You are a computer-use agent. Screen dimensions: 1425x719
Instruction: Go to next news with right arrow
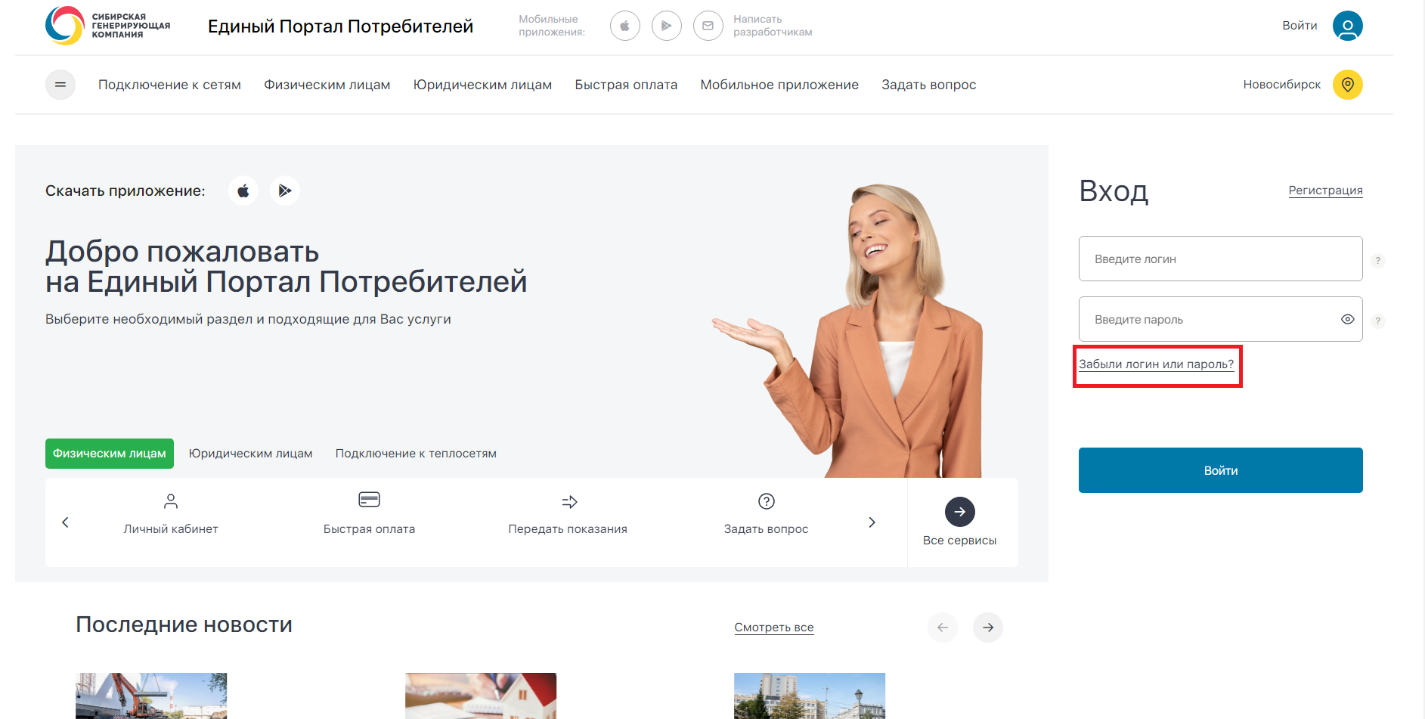pos(987,627)
